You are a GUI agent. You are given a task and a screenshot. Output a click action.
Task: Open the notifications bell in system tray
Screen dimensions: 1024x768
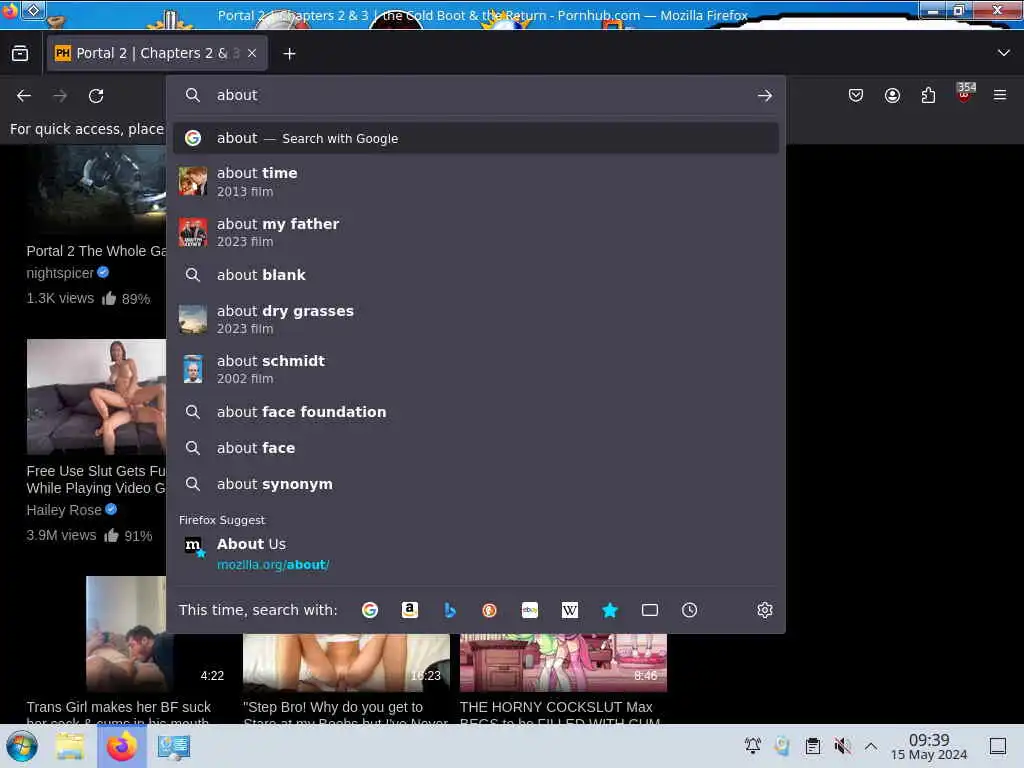click(x=752, y=746)
